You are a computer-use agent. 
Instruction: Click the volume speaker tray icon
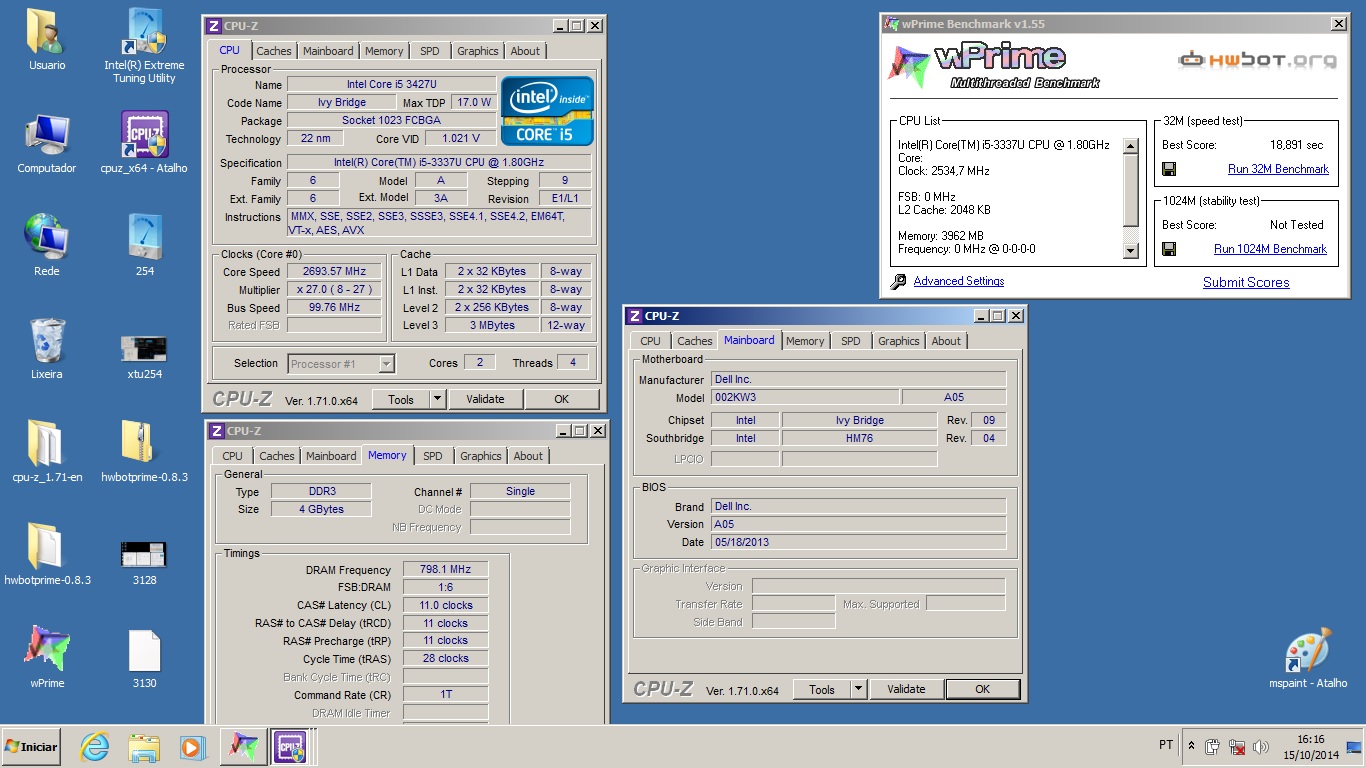(x=1260, y=747)
